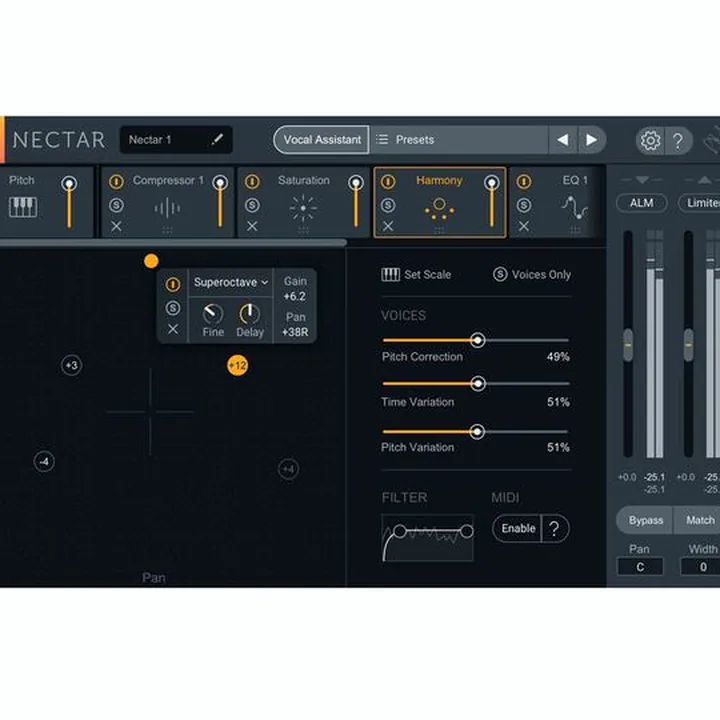Click the pencil icon to rename preset

coord(217,139)
